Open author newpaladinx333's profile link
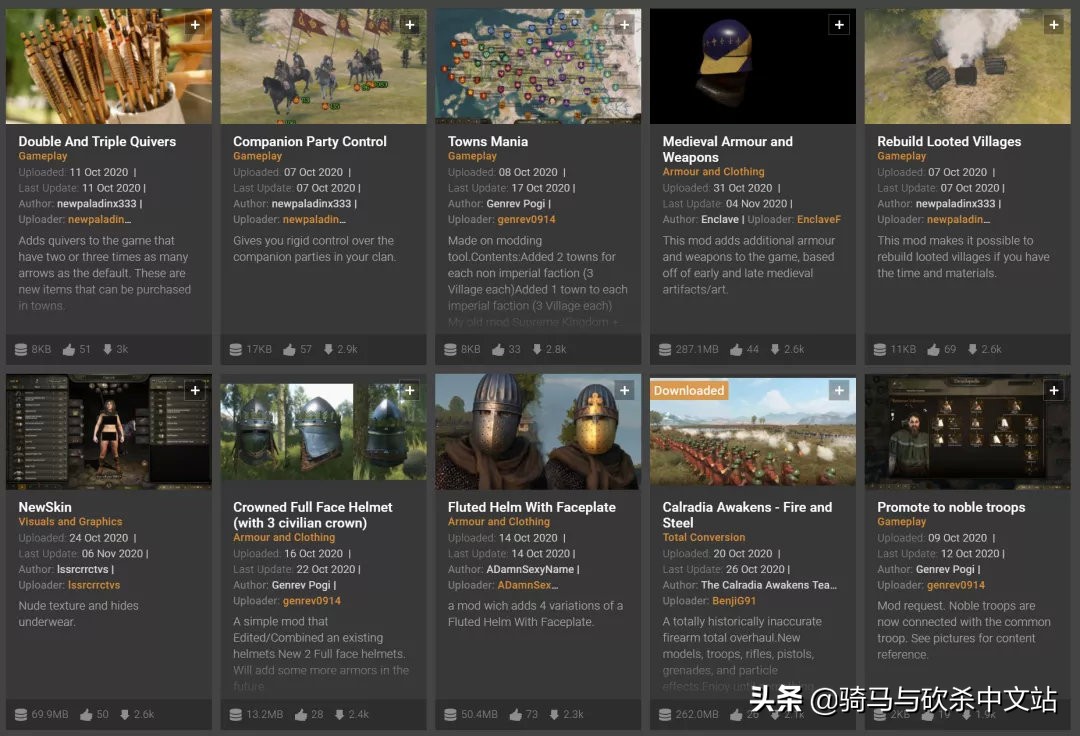 click(95, 203)
